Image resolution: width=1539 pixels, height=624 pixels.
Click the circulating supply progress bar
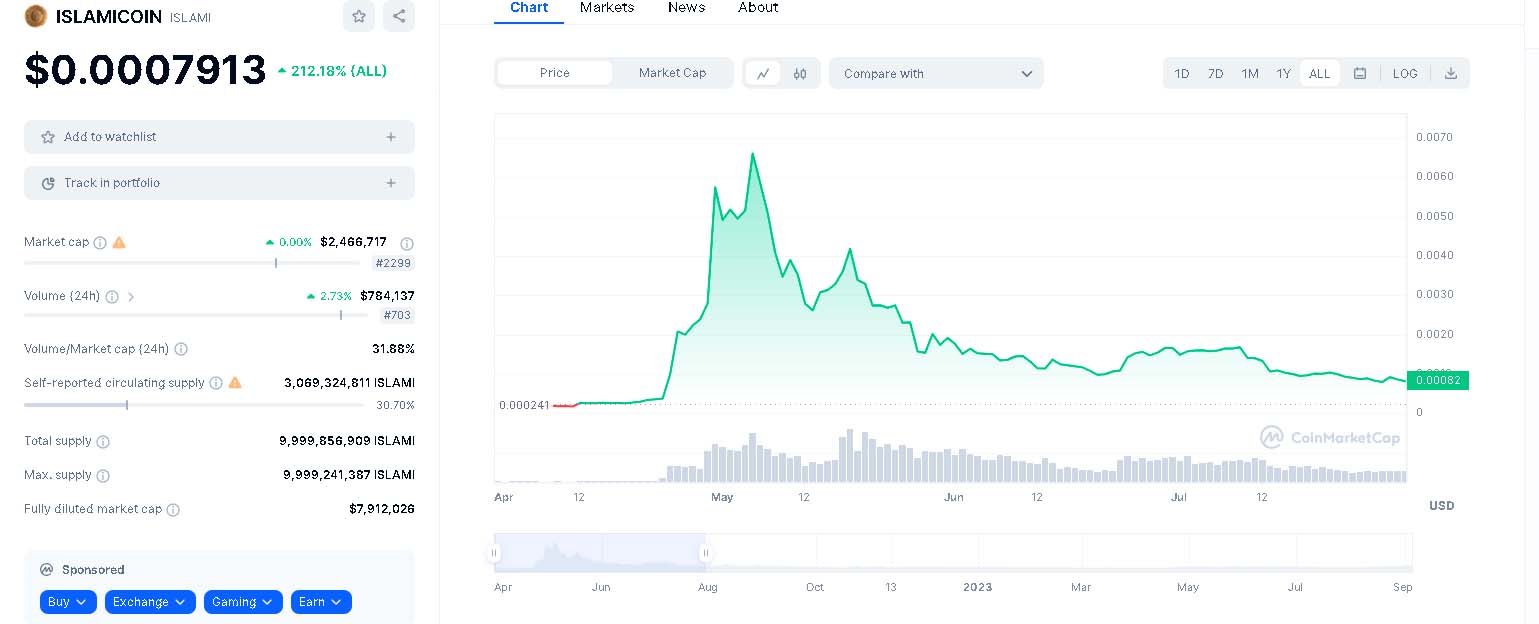pos(193,405)
